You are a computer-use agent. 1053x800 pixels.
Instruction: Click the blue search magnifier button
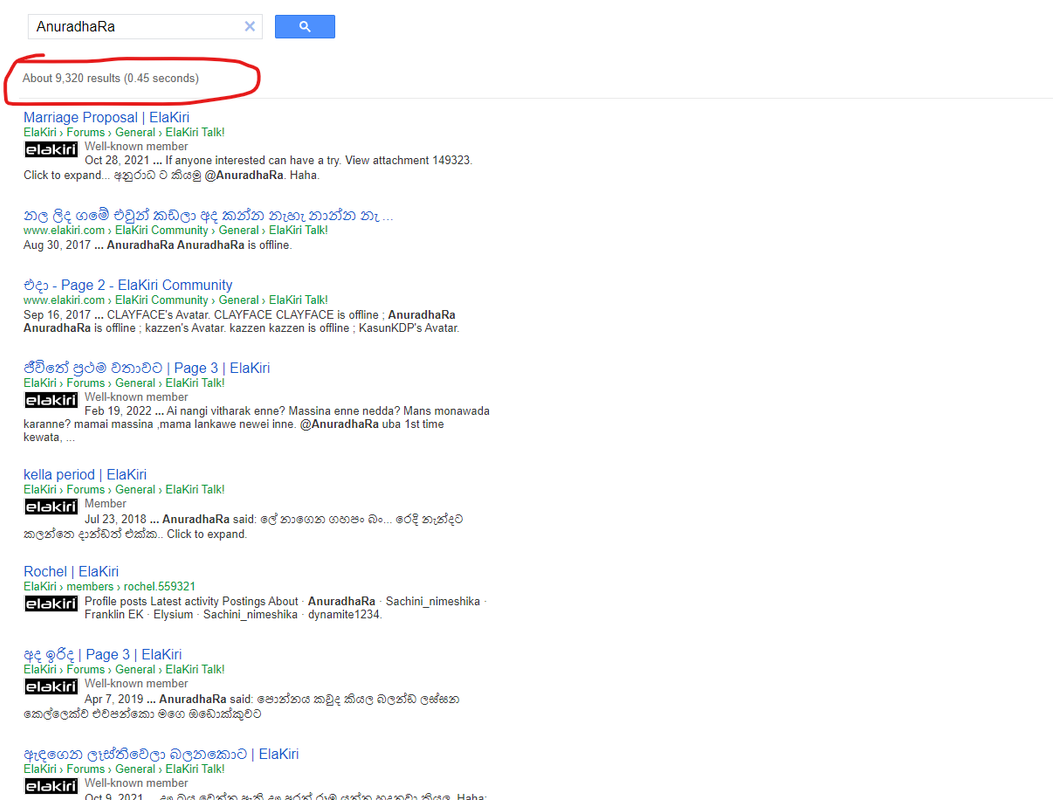click(304, 26)
